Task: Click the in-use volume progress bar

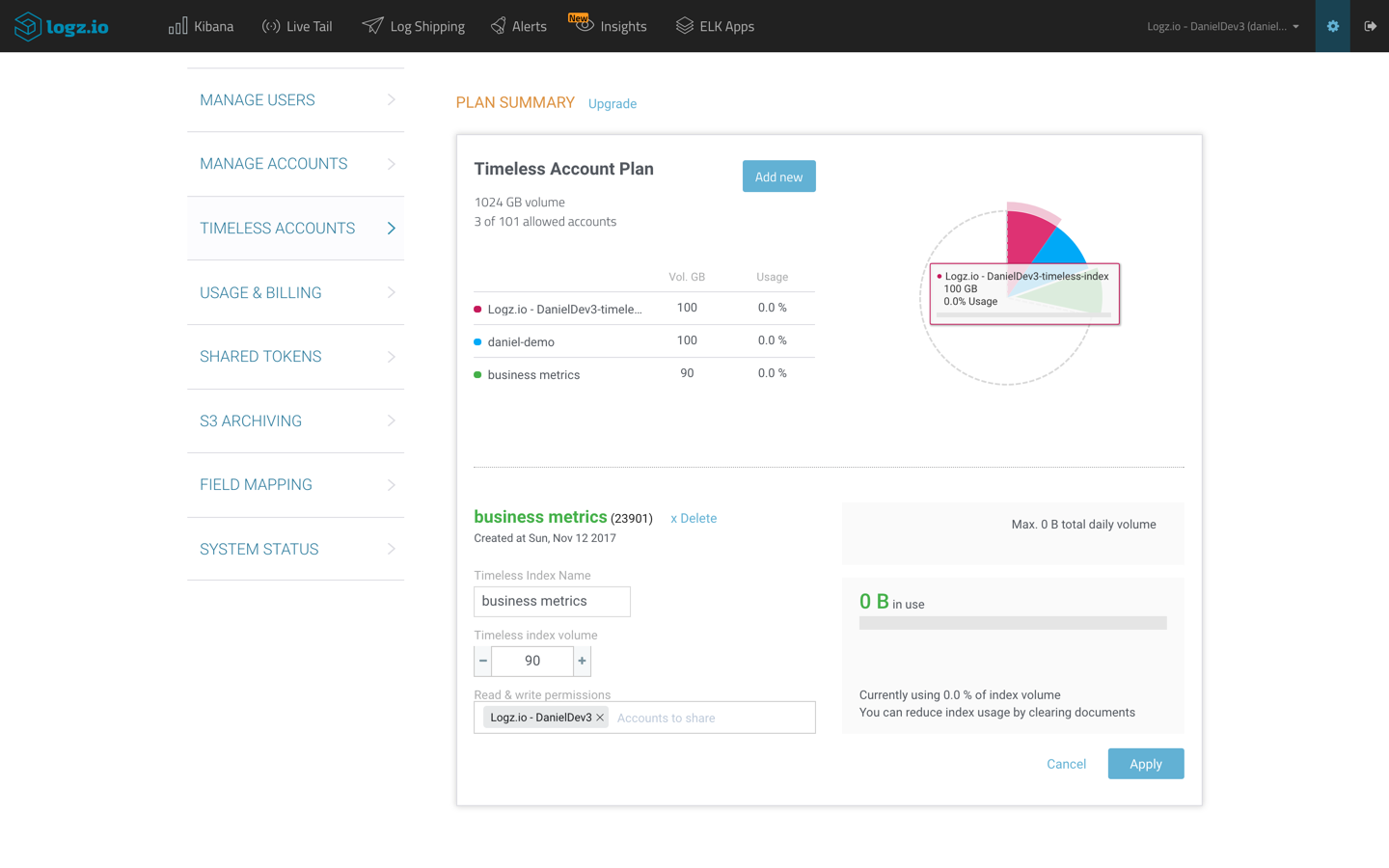Action: pyautogui.click(x=1013, y=623)
